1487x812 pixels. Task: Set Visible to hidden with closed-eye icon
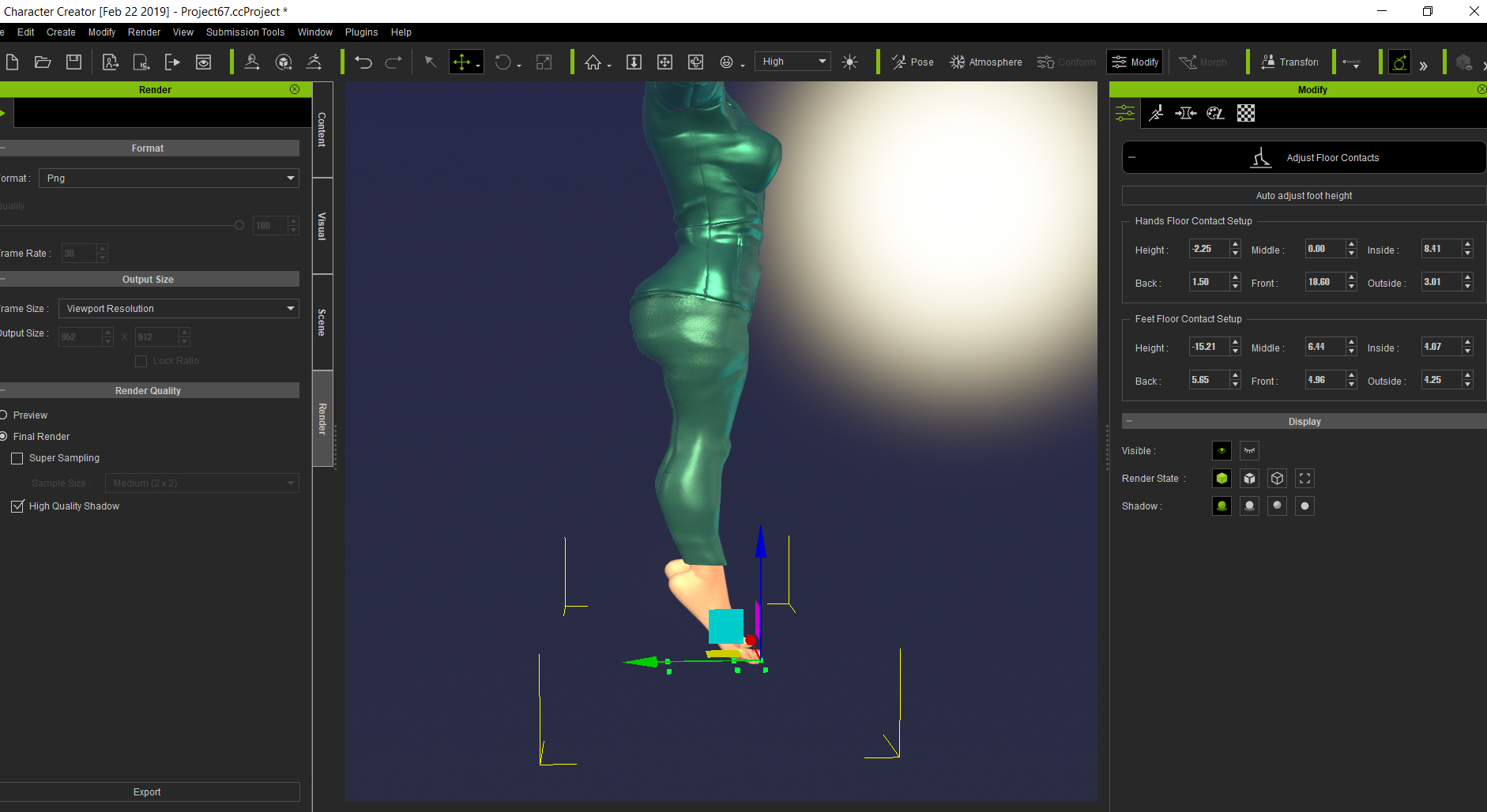[1249, 450]
